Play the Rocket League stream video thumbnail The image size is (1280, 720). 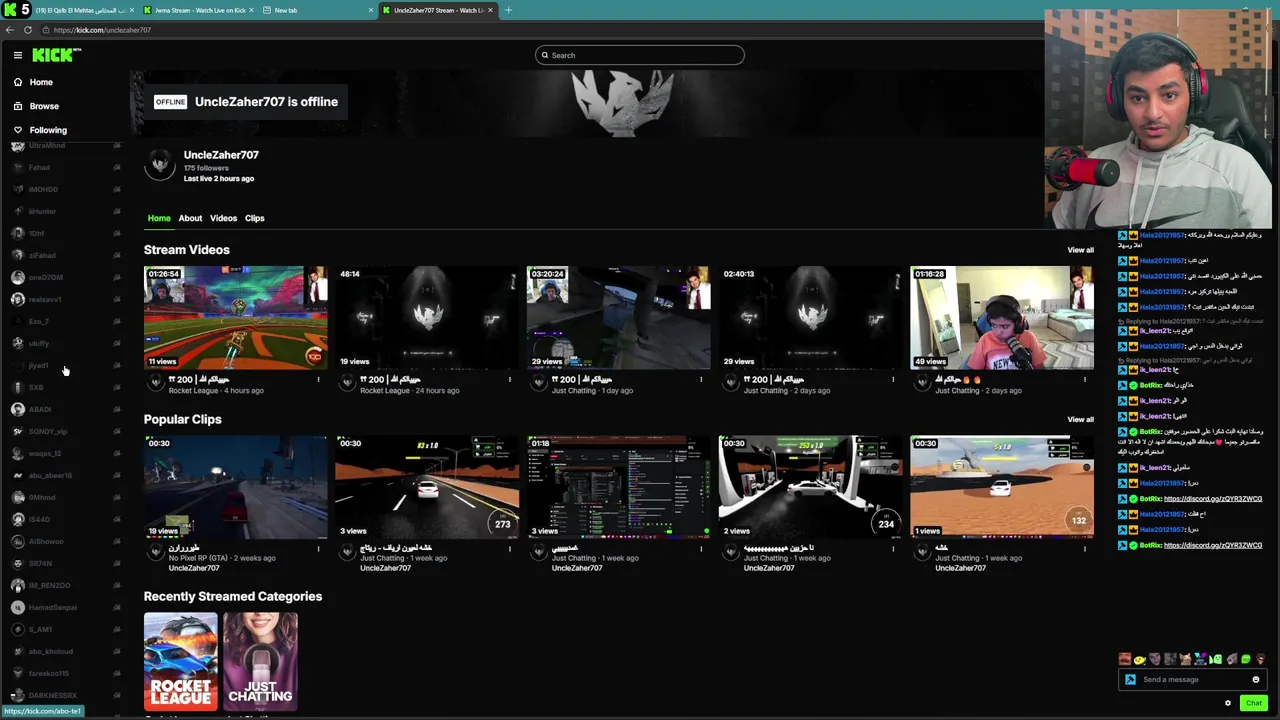click(235, 317)
